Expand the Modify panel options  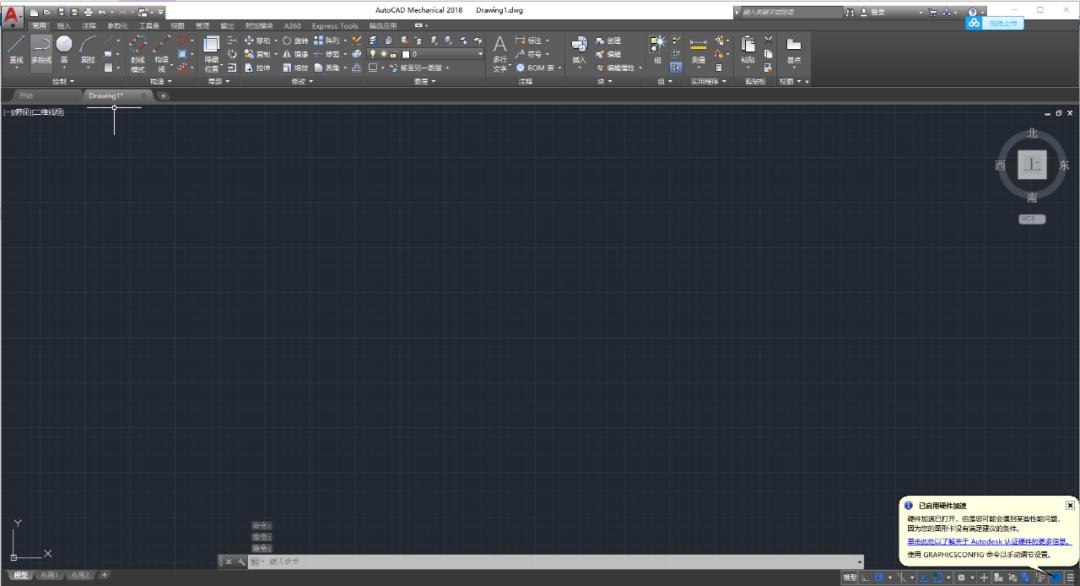tap(310, 80)
